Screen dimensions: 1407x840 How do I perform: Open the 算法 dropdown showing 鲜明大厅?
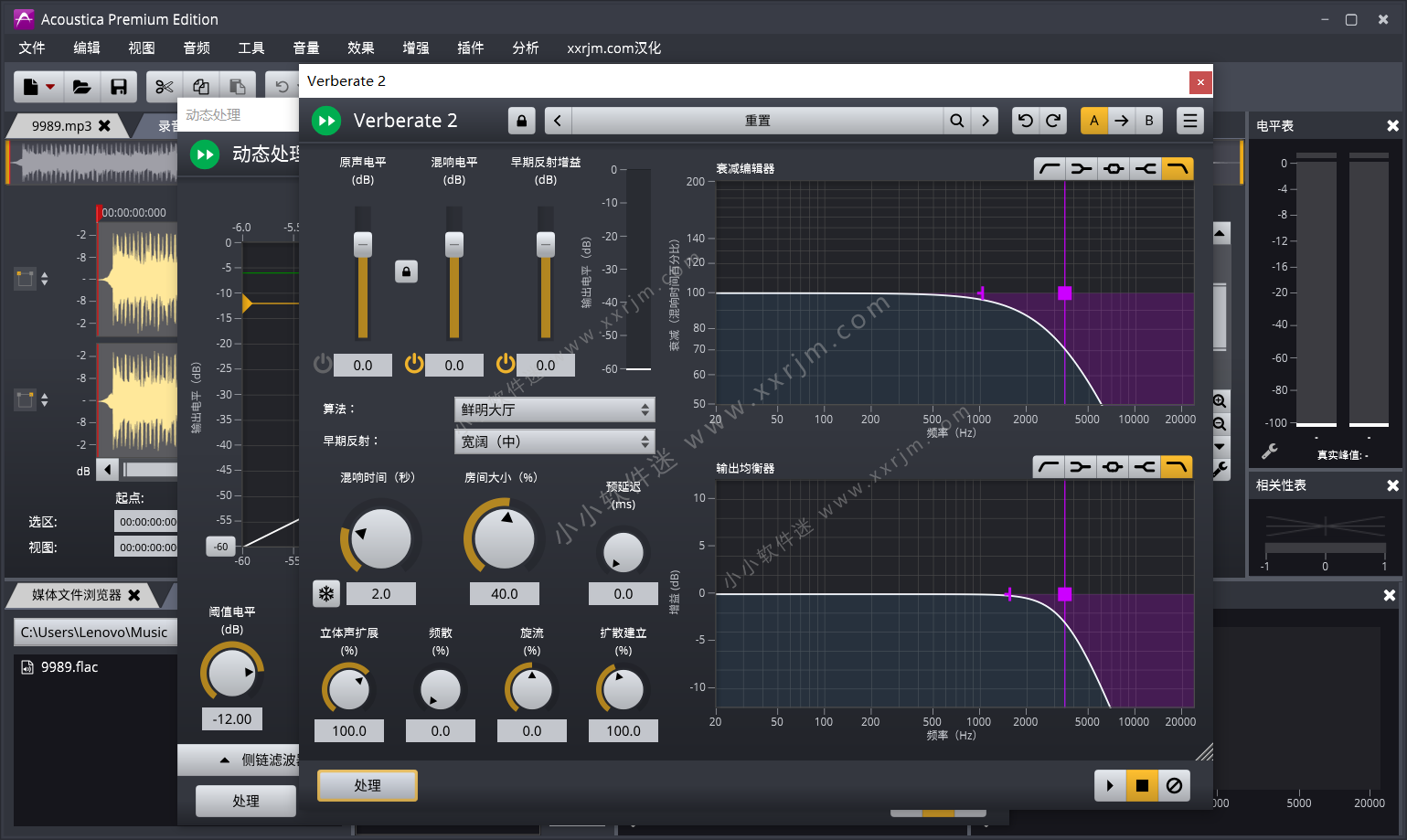pos(555,409)
